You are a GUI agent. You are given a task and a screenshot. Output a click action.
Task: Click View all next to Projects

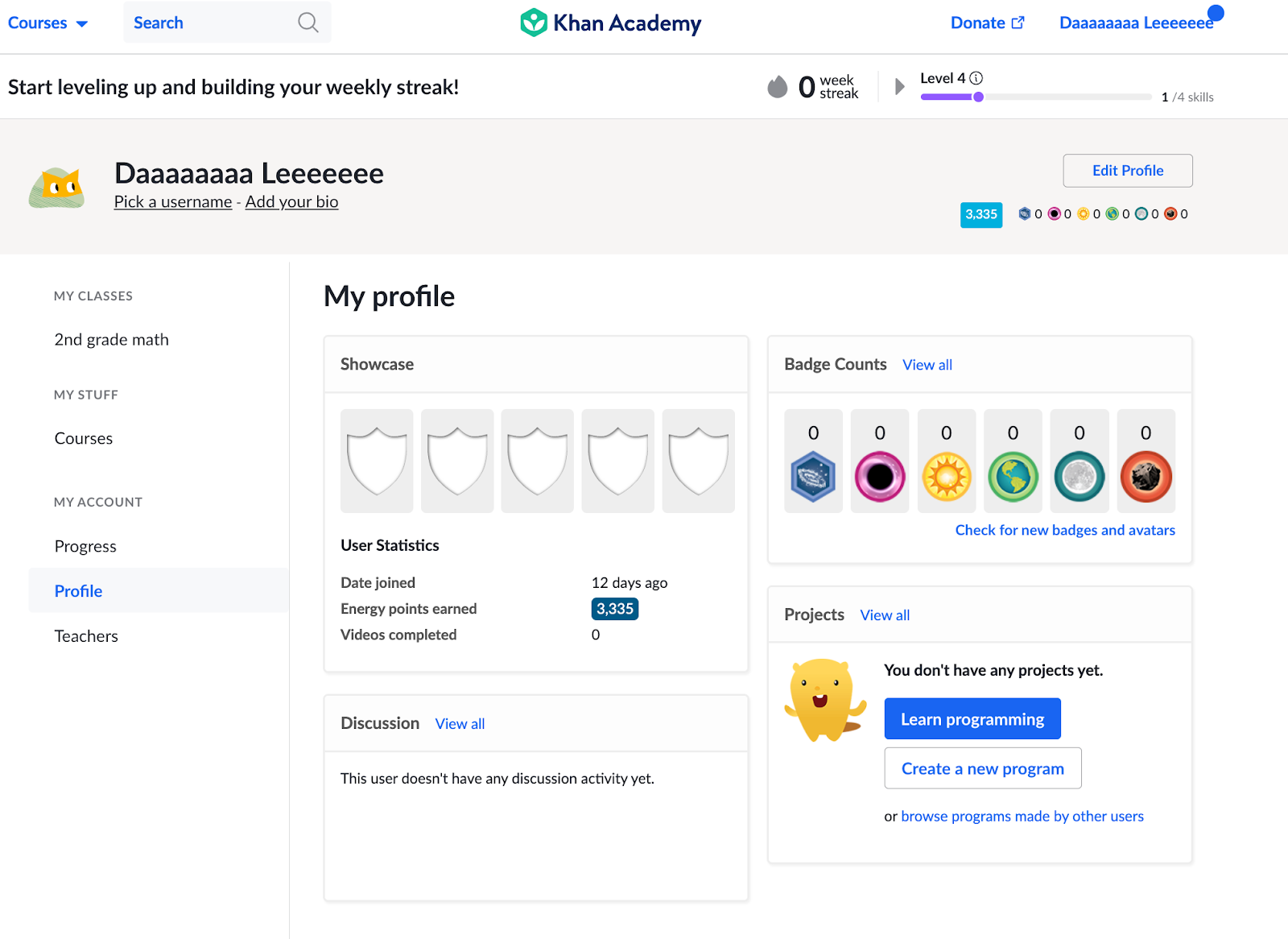click(885, 615)
